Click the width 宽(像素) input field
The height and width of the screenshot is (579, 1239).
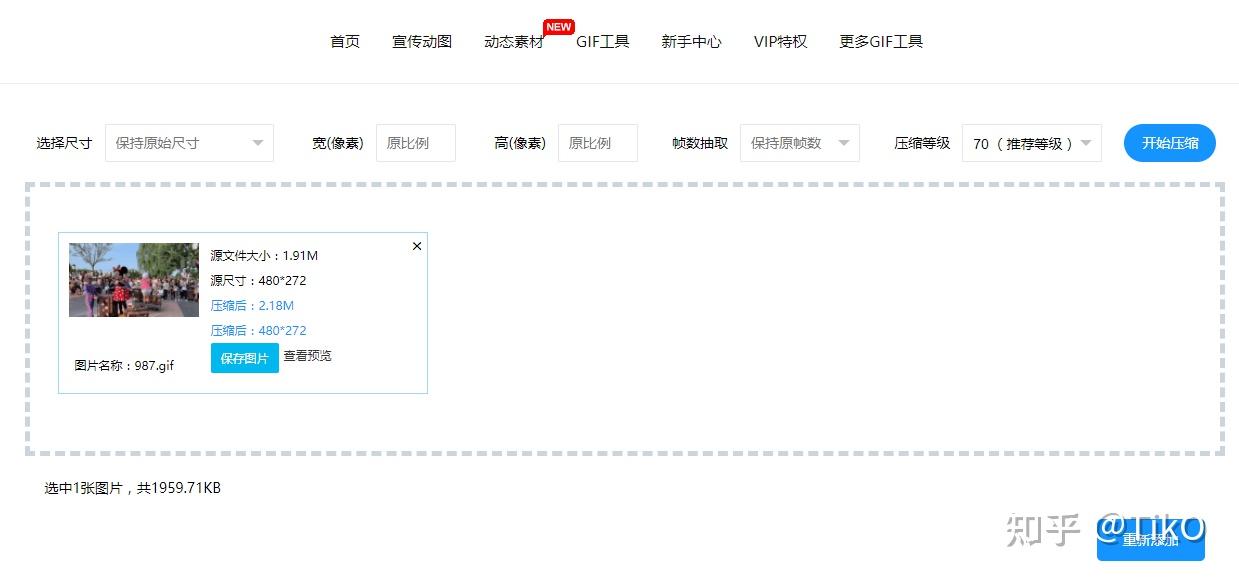coord(415,142)
